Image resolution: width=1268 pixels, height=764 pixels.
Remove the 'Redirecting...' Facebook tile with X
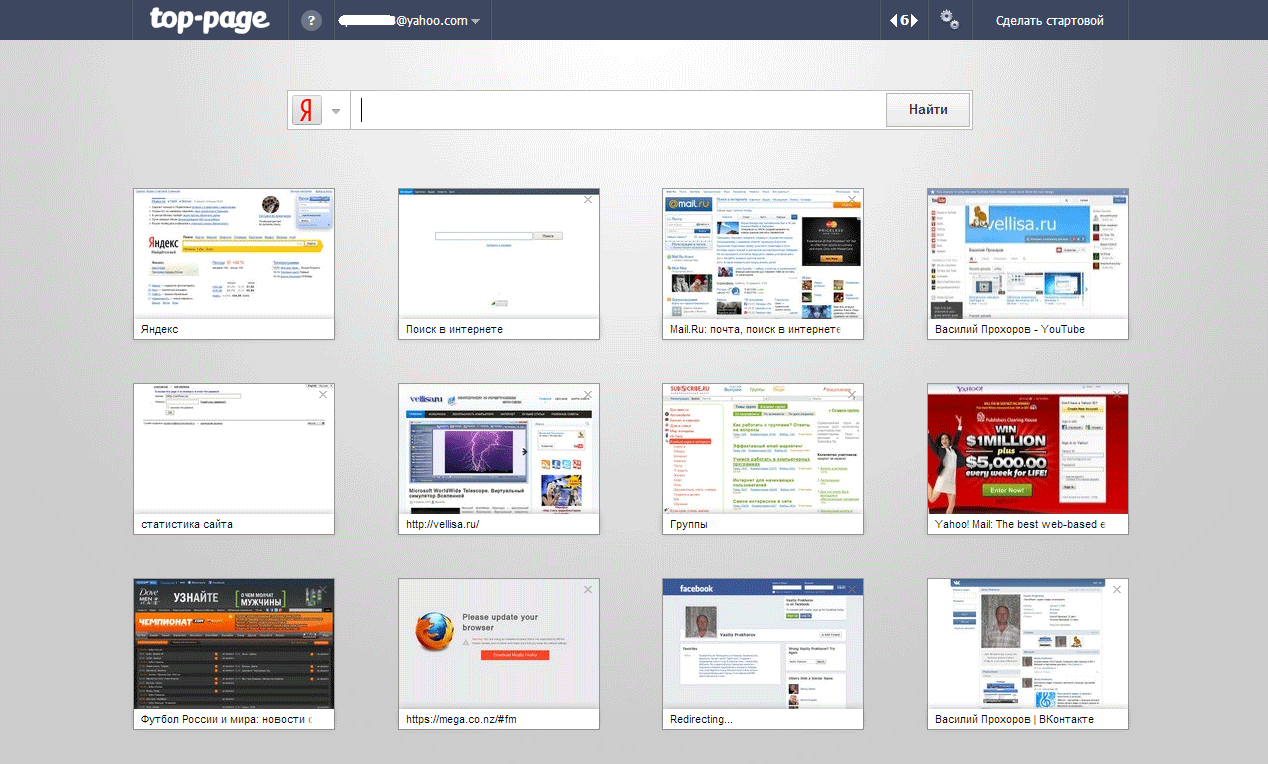(852, 590)
